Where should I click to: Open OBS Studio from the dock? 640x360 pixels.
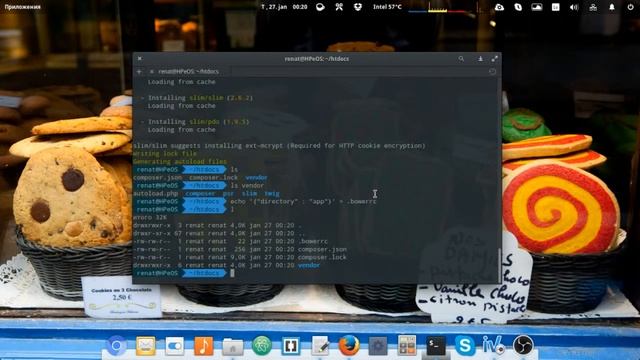[523, 346]
